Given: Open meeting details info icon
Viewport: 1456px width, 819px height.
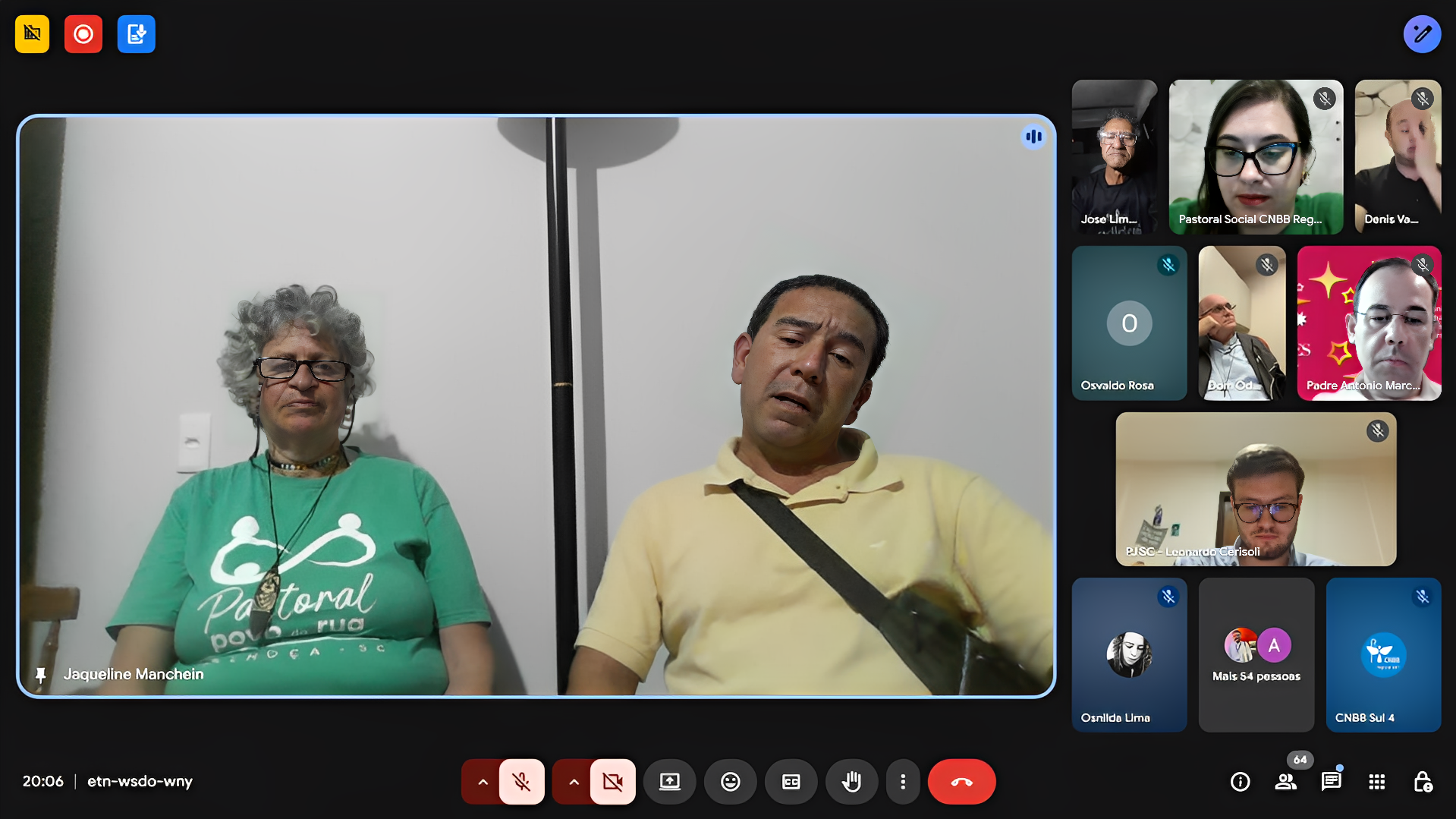Looking at the screenshot, I should point(1240,782).
